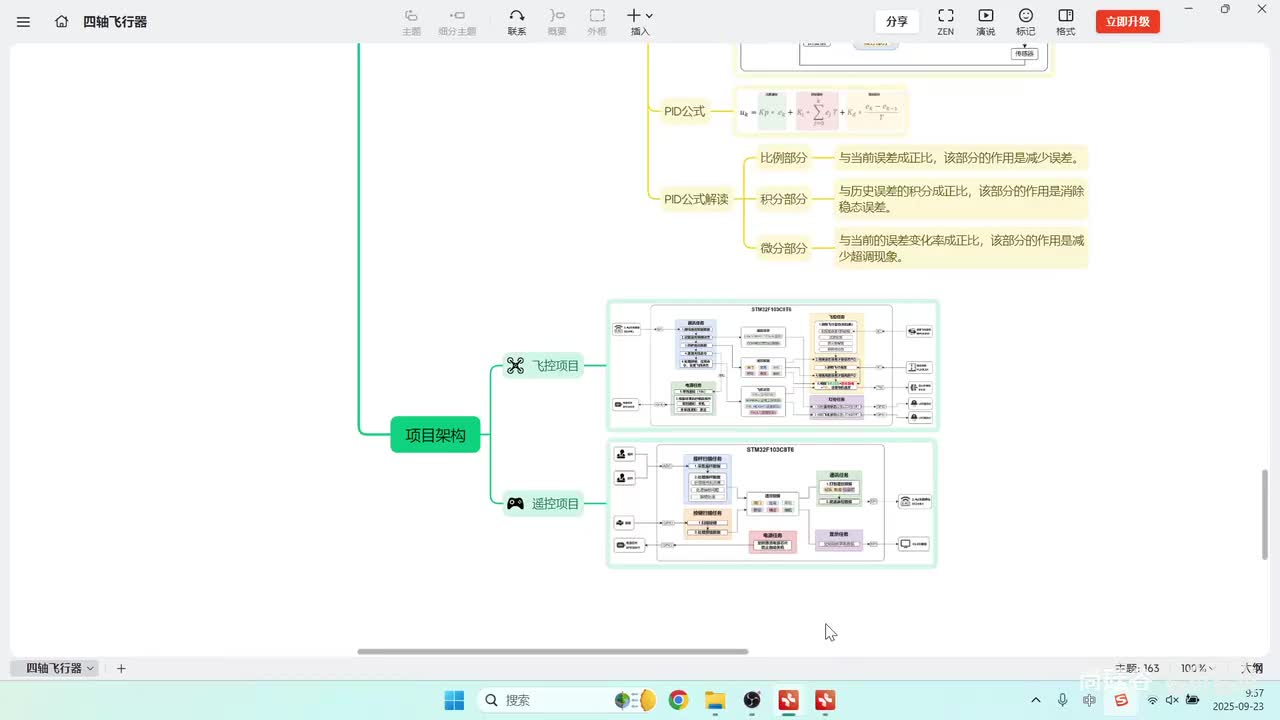Viewport: 1280px width, 720px height.
Task: Add a new topic with 主题 tool
Action: [411, 22]
